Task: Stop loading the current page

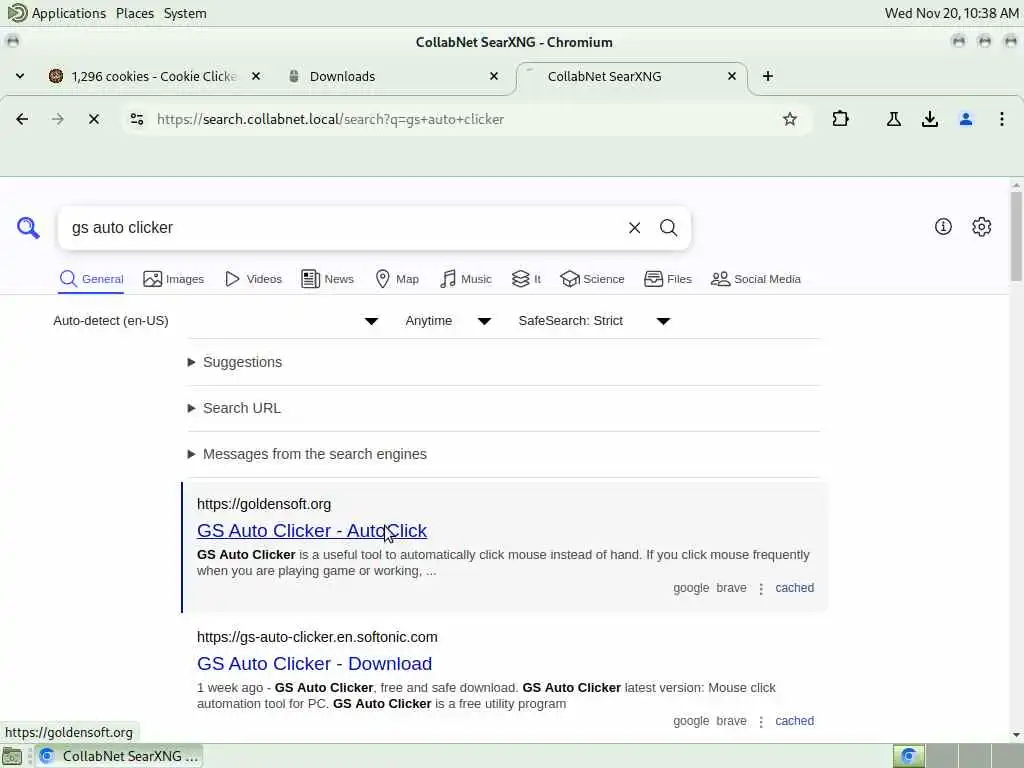Action: click(x=93, y=119)
